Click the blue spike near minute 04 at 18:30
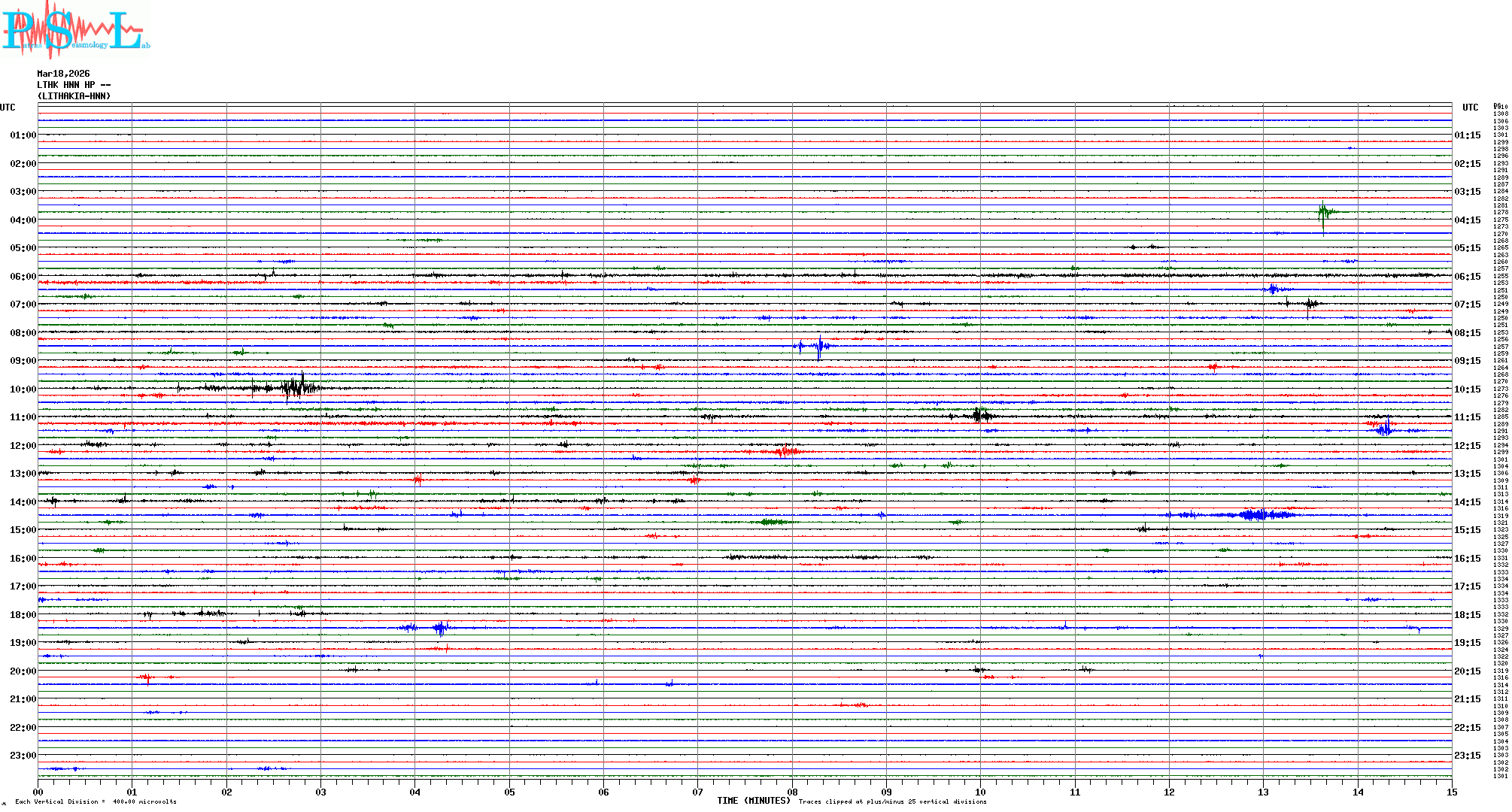 pyautogui.click(x=441, y=628)
